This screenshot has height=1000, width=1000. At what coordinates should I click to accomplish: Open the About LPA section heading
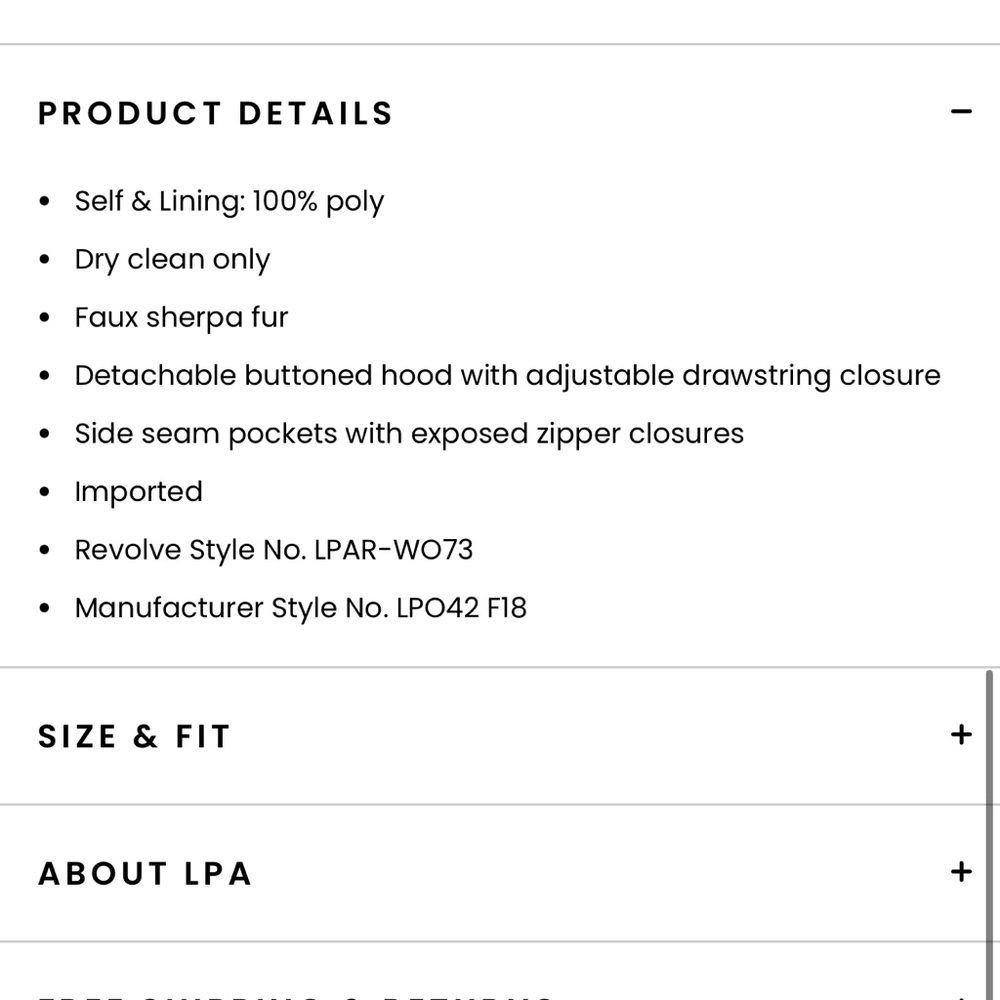click(145, 874)
